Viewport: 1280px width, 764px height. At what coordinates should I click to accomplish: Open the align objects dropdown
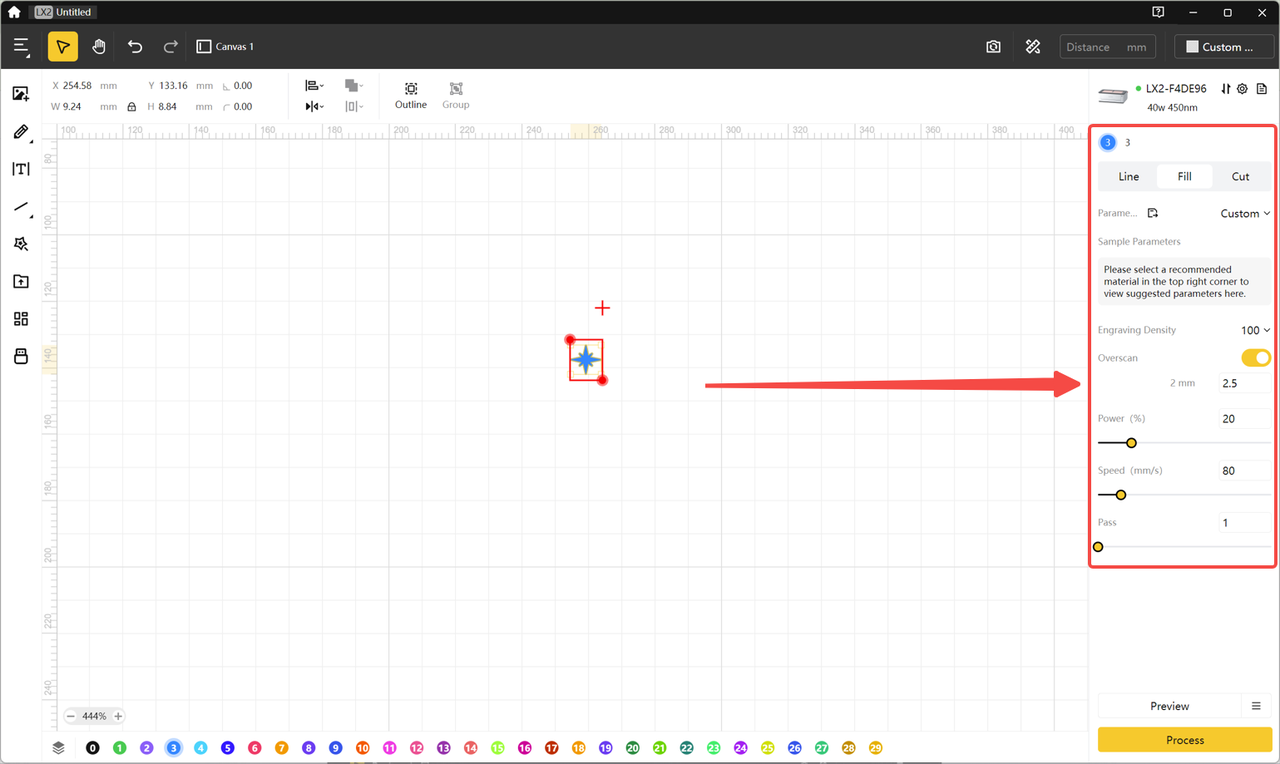pyautogui.click(x=314, y=86)
